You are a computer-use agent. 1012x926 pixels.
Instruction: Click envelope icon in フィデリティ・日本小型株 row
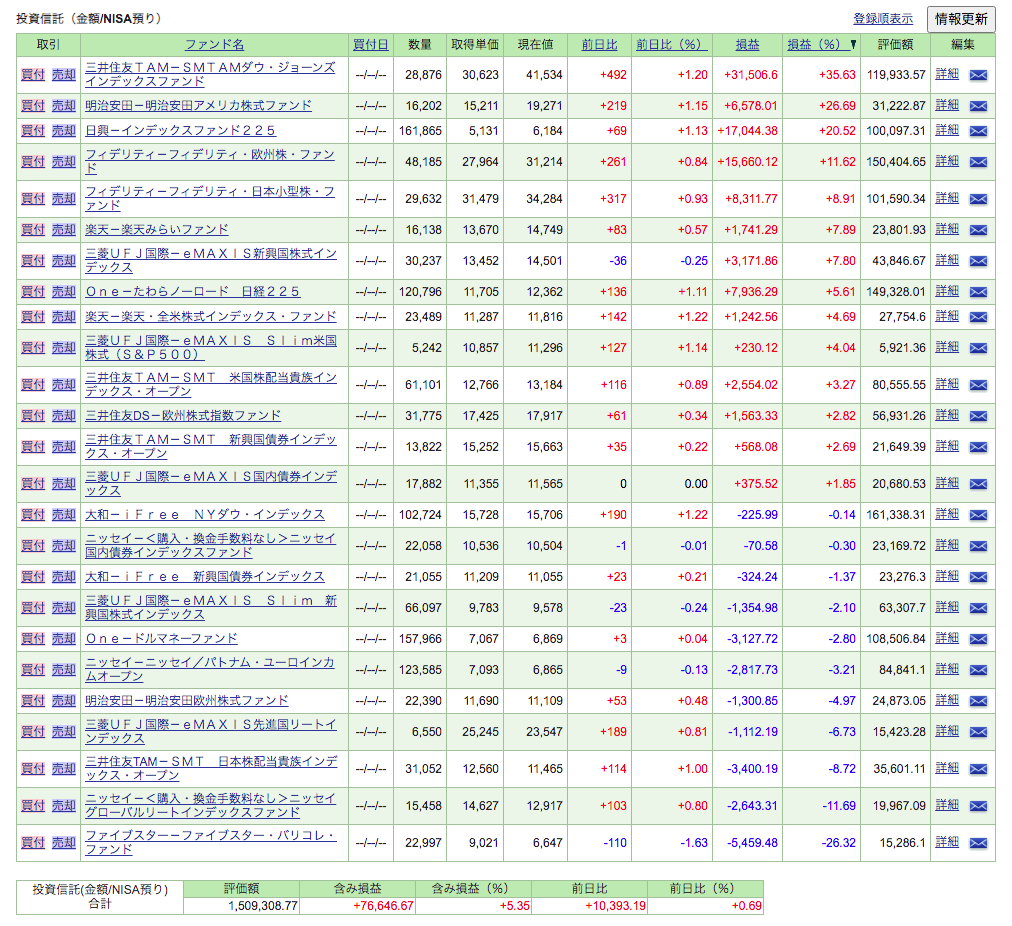click(978, 199)
